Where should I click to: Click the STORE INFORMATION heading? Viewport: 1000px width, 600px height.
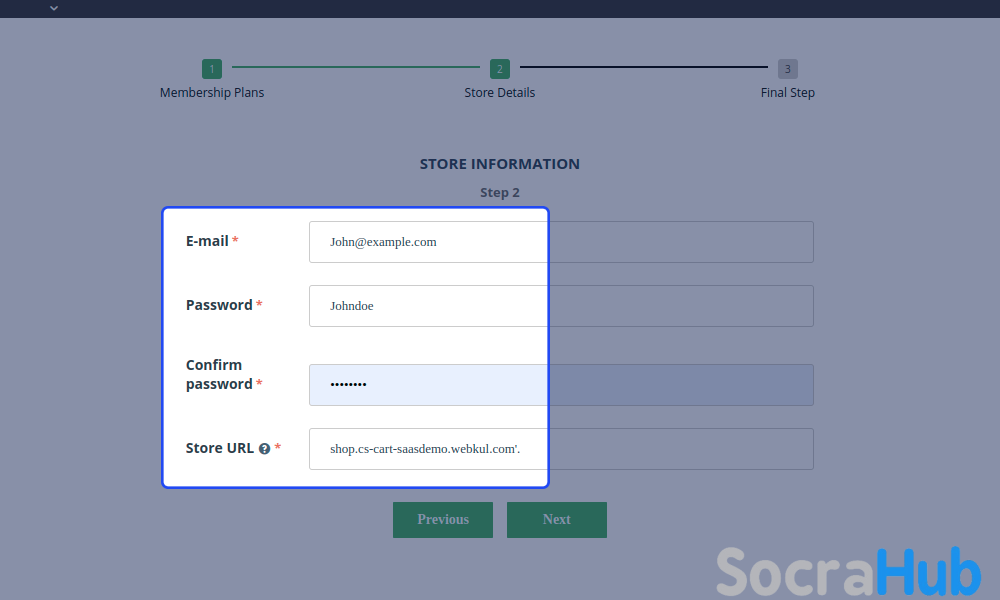click(500, 164)
